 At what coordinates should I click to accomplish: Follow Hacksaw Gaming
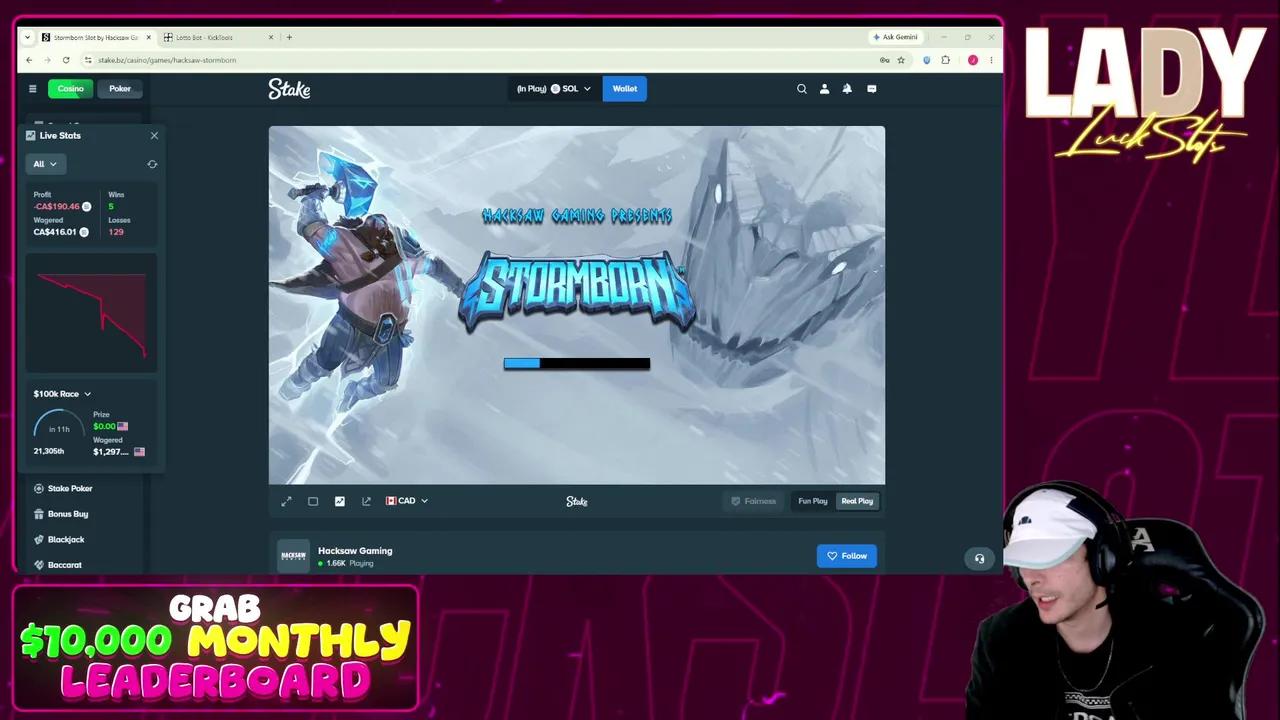point(847,556)
